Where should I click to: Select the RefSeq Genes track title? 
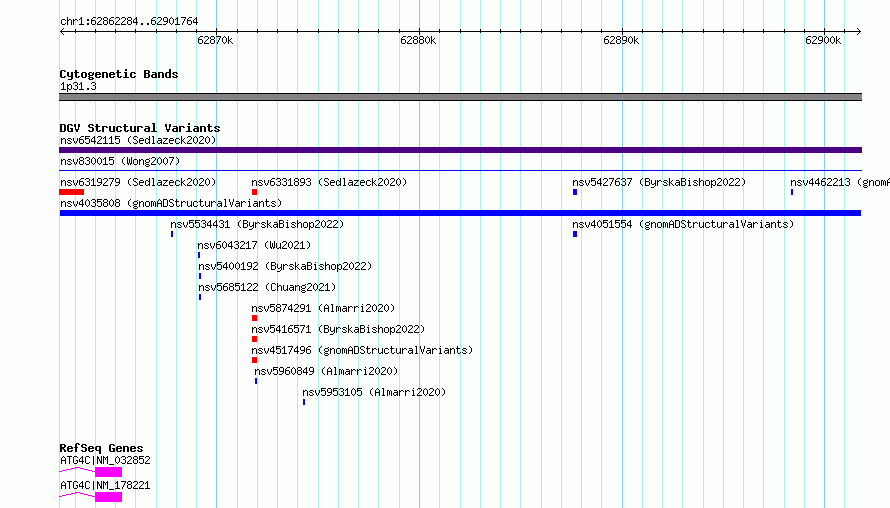[101, 448]
